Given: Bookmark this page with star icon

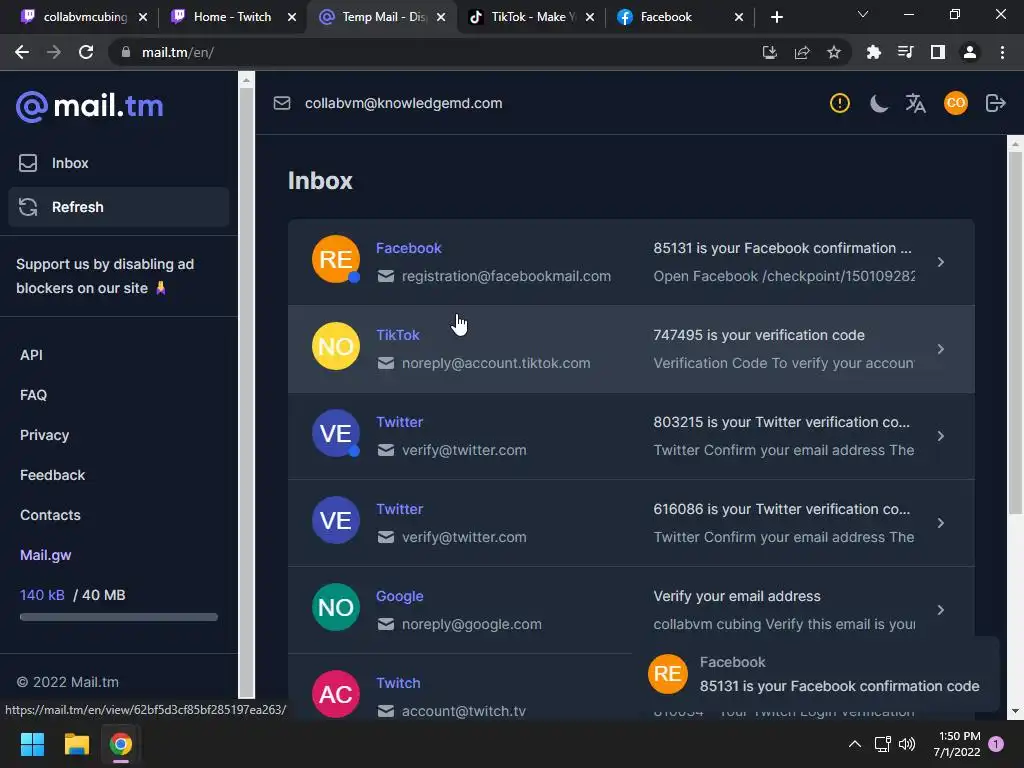Looking at the screenshot, I should (x=833, y=52).
